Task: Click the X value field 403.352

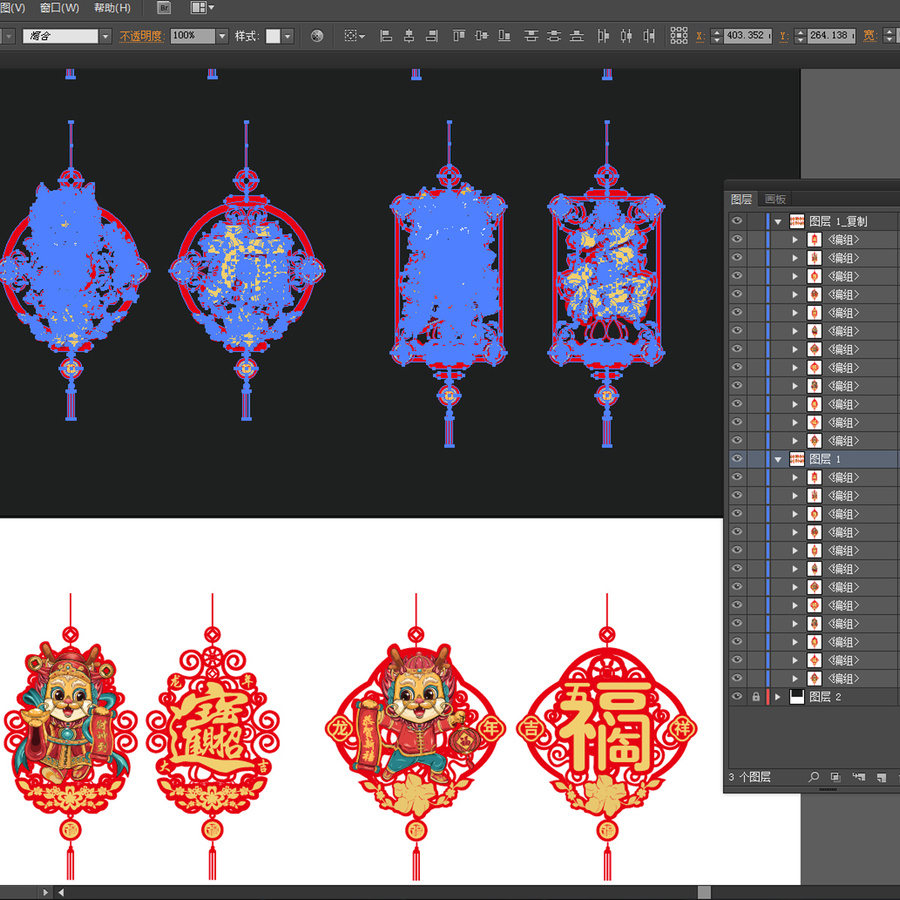Action: pyautogui.click(x=747, y=36)
